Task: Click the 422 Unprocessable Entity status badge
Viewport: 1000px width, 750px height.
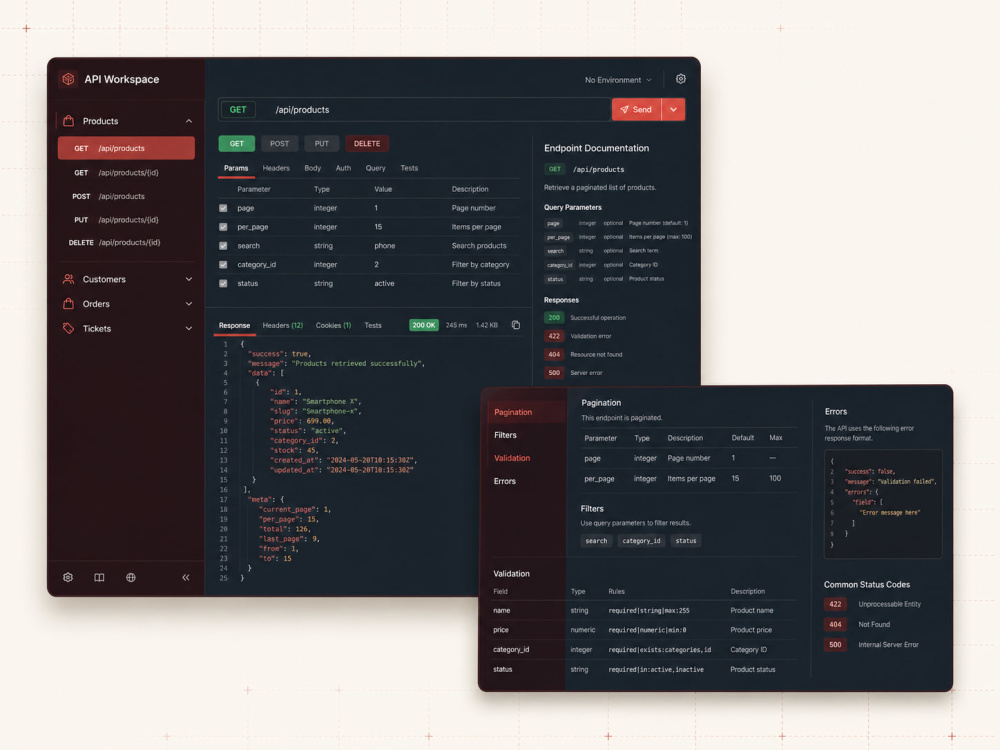Action: click(835, 604)
